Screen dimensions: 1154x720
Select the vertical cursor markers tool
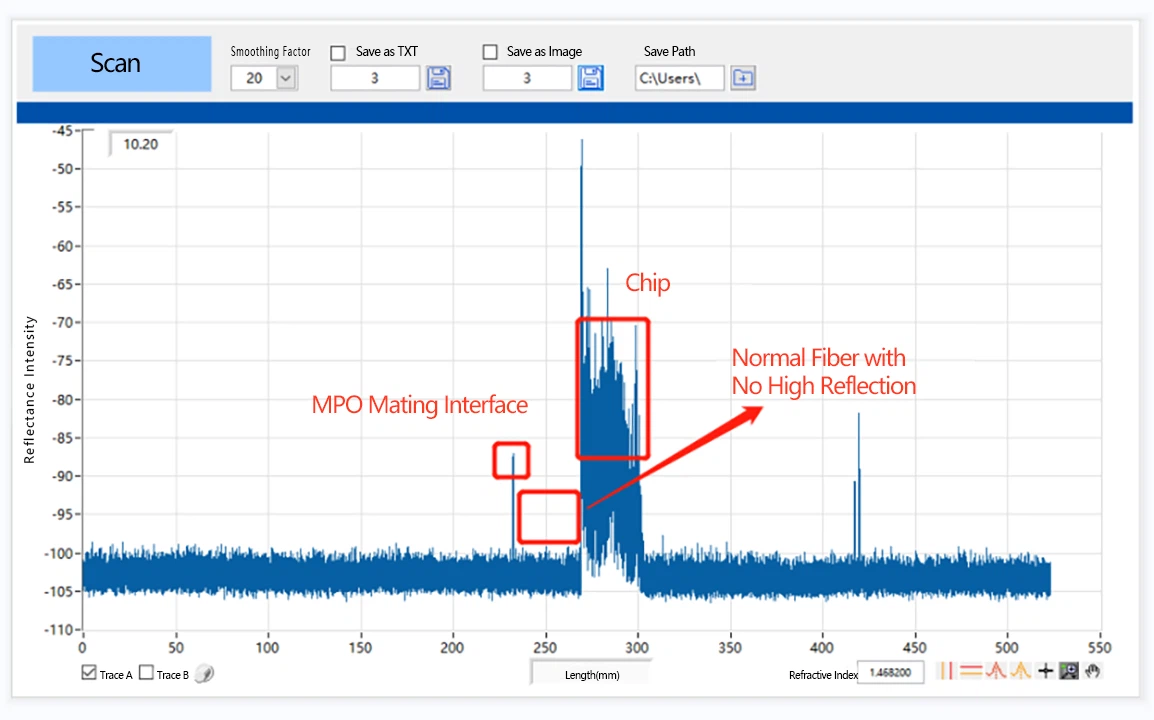(946, 671)
